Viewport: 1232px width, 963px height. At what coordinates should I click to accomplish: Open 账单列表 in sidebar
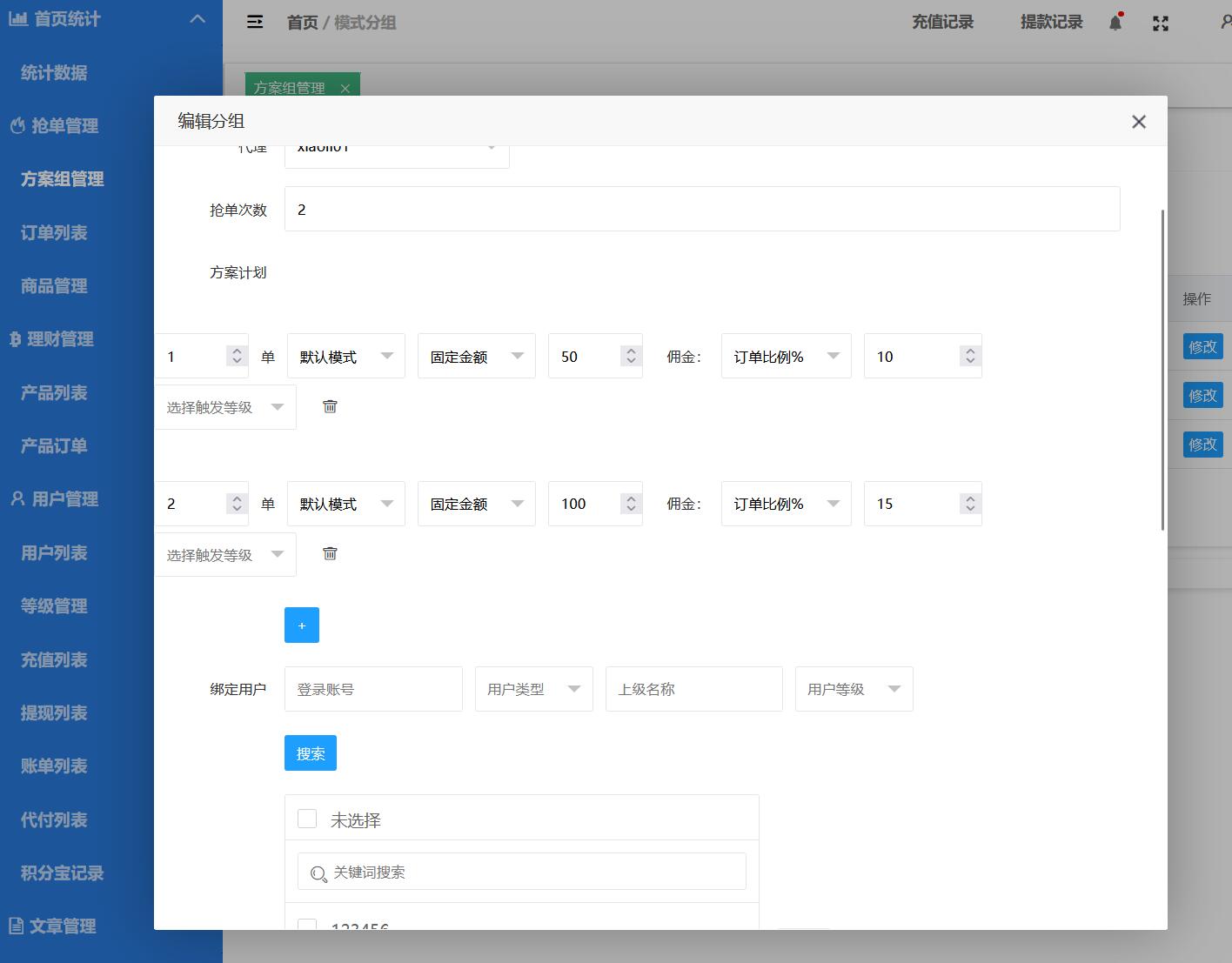point(54,766)
